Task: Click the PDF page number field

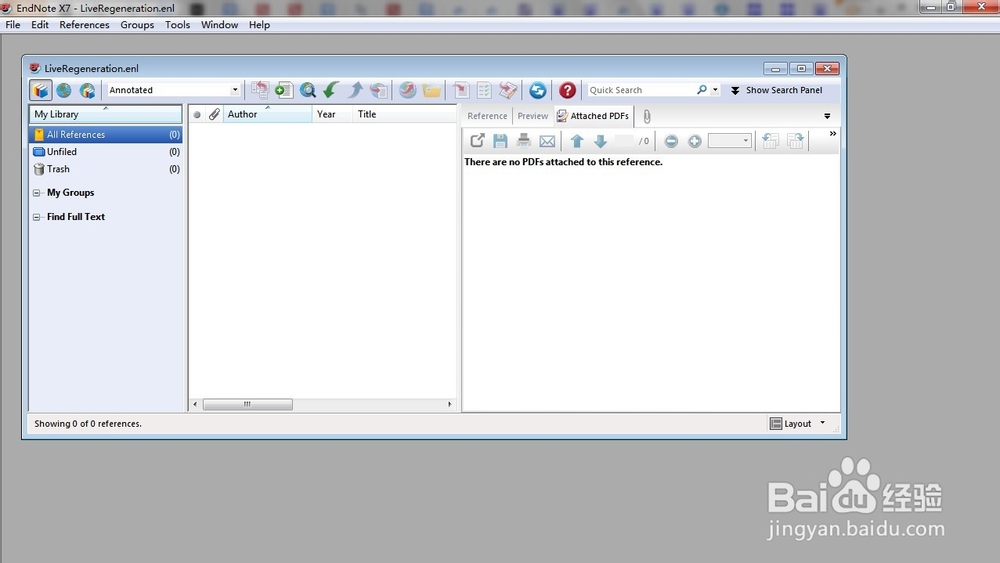Action: click(x=624, y=141)
